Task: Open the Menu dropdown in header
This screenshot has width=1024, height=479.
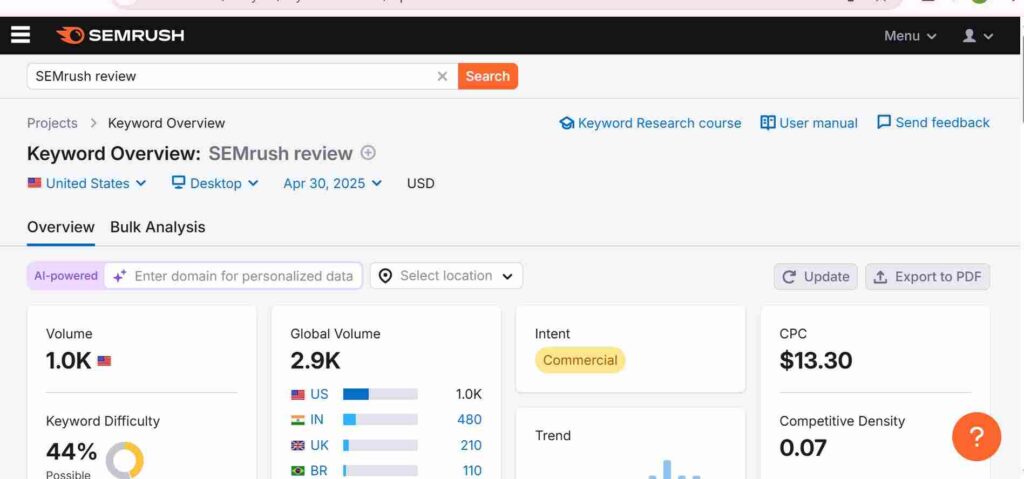Action: [910, 36]
